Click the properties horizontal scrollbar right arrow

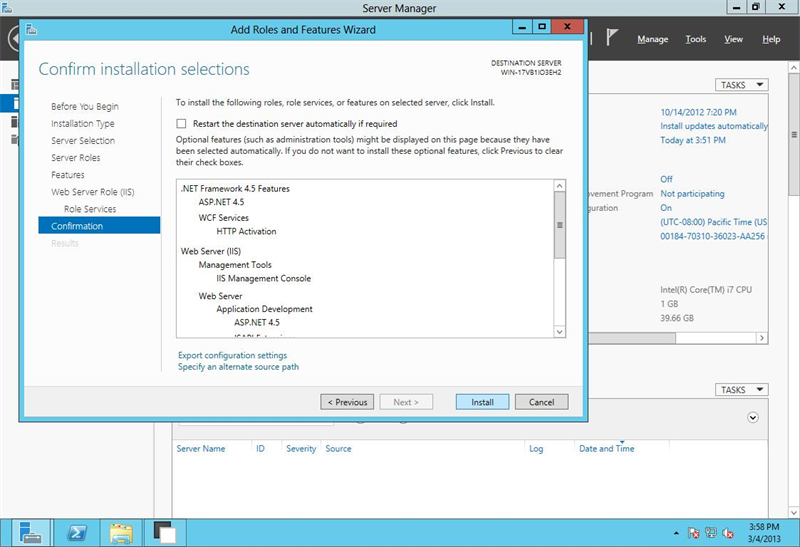coord(762,338)
